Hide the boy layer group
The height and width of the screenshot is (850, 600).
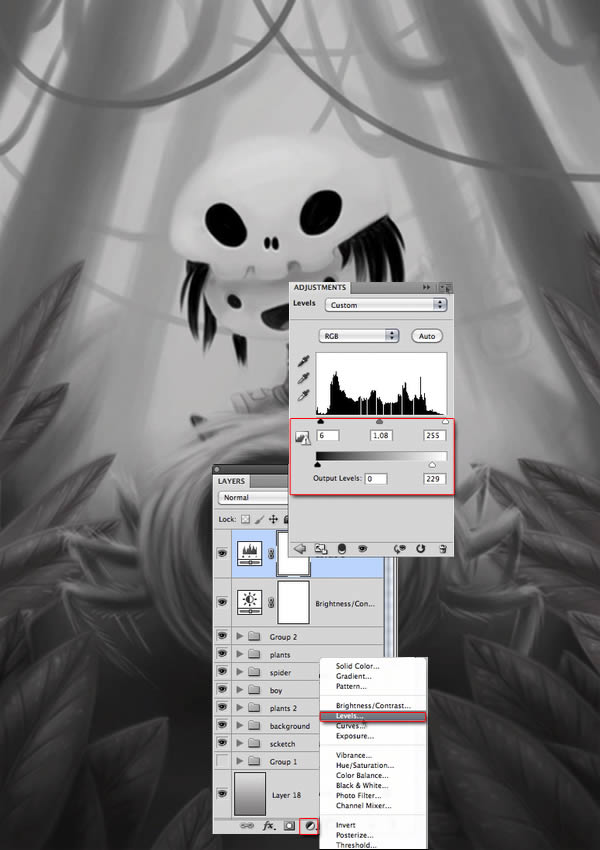point(222,690)
